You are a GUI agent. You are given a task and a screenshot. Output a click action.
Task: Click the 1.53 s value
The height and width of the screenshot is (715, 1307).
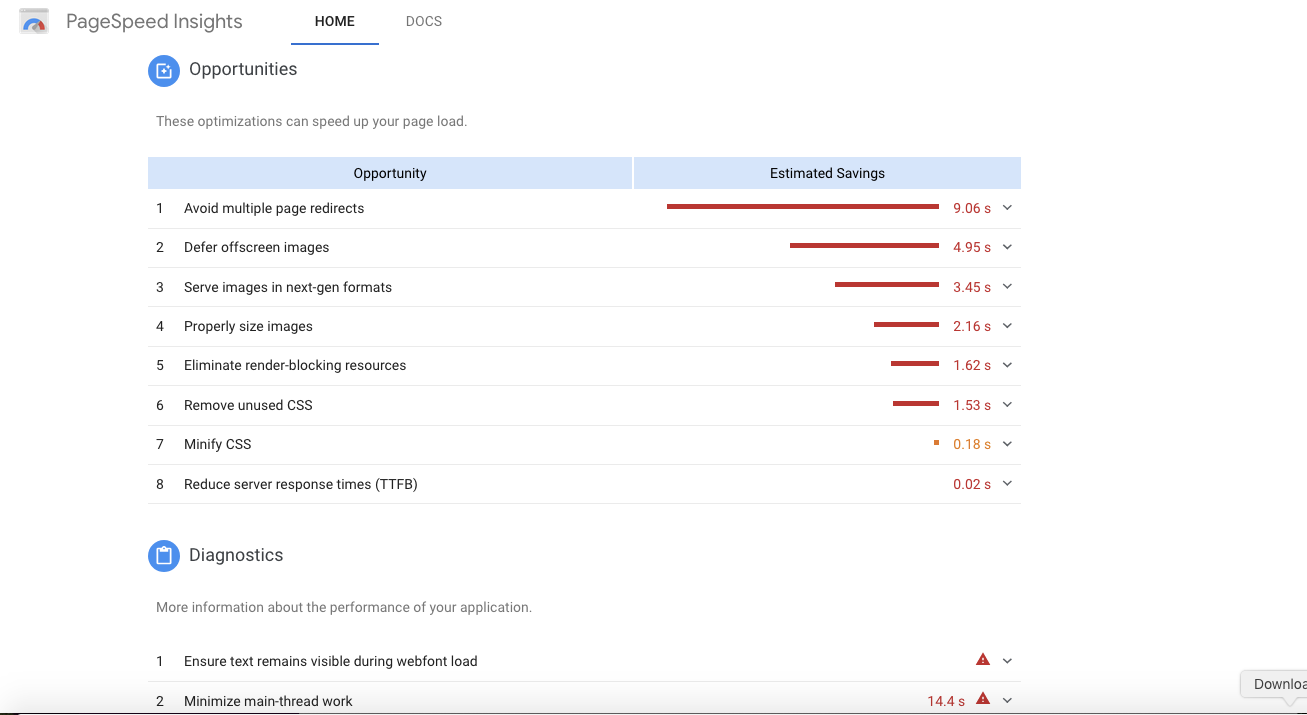click(972, 405)
